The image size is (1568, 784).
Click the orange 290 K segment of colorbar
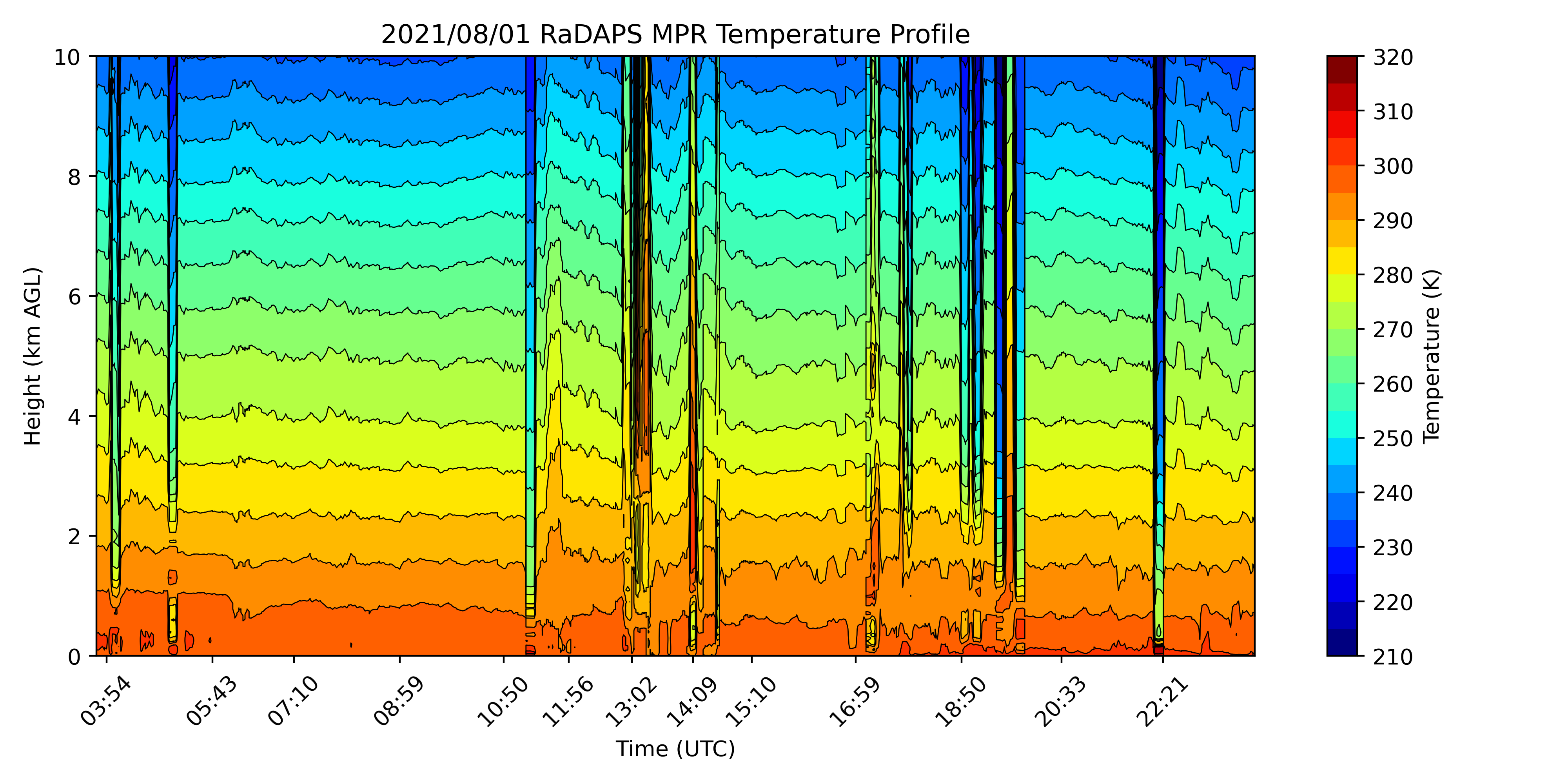coord(1342,206)
